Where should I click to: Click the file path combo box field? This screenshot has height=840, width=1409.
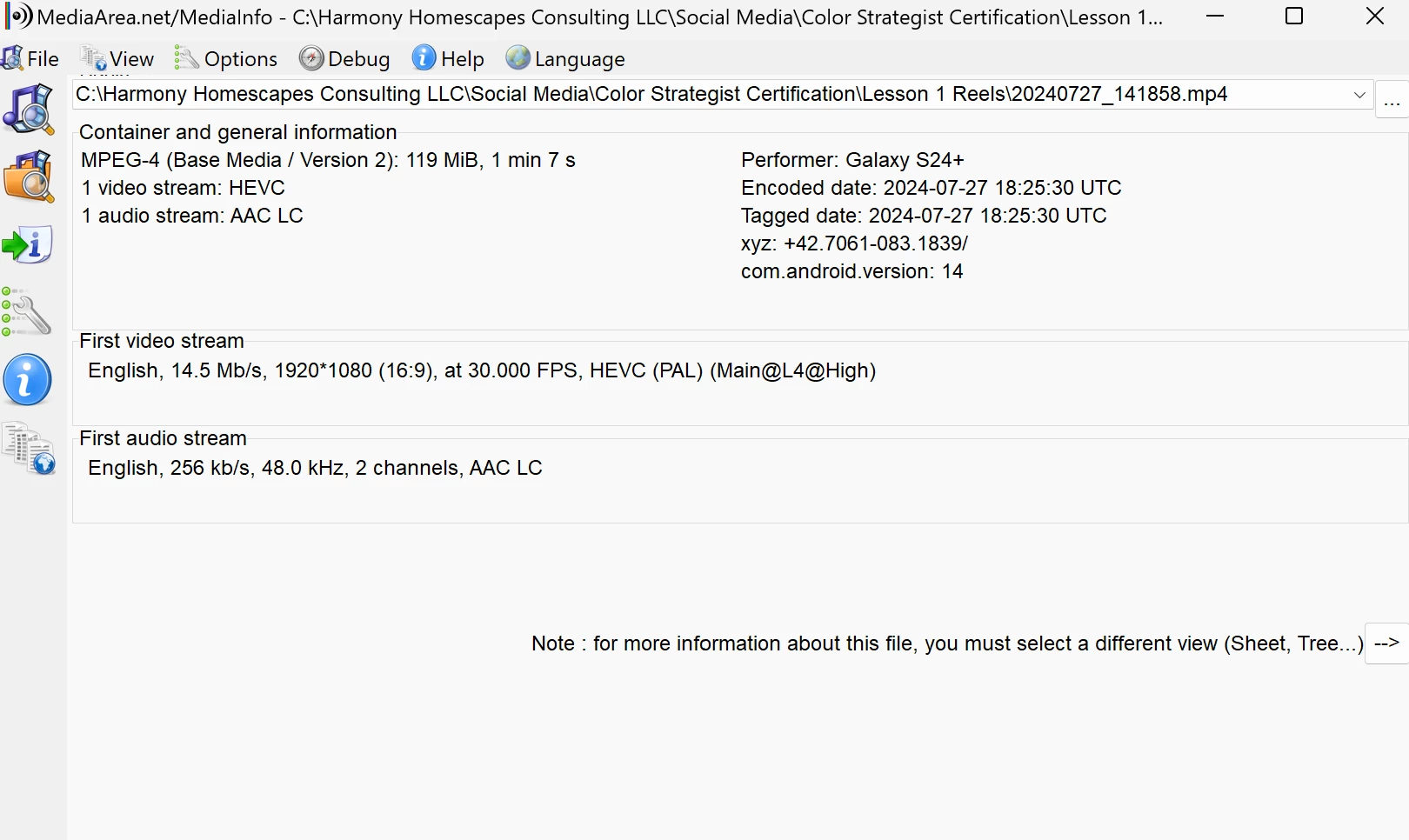coord(723,95)
